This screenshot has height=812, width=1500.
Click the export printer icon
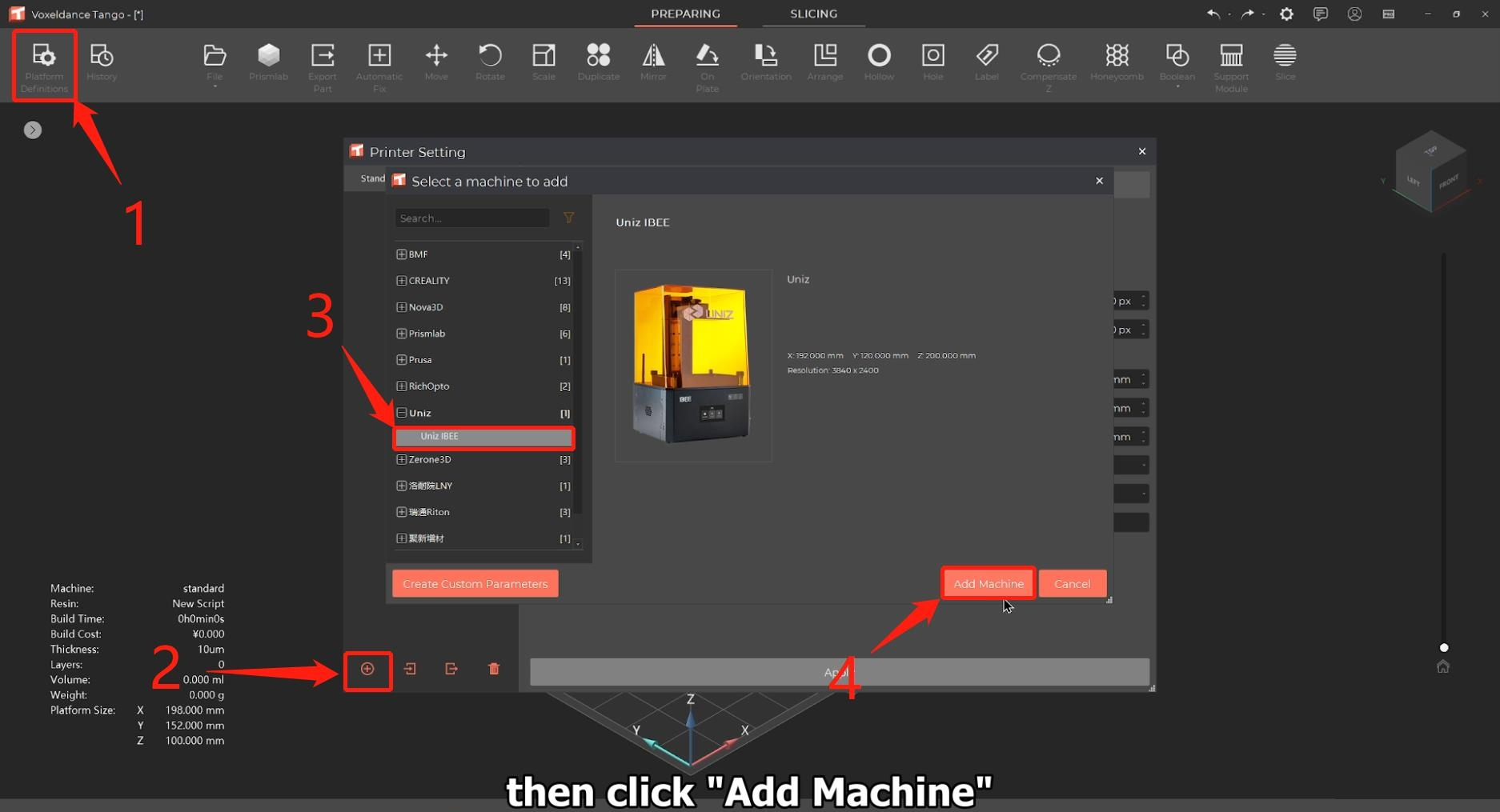coord(451,669)
